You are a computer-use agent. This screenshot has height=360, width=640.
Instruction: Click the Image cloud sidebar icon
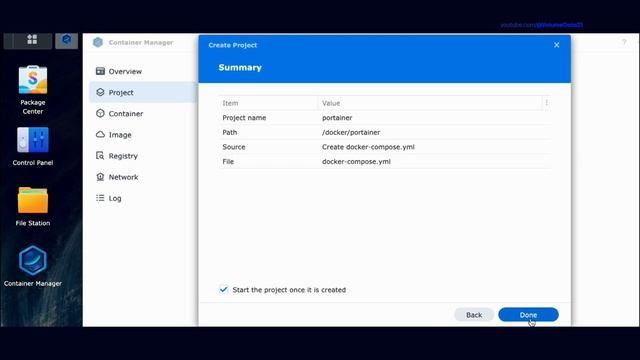point(100,135)
